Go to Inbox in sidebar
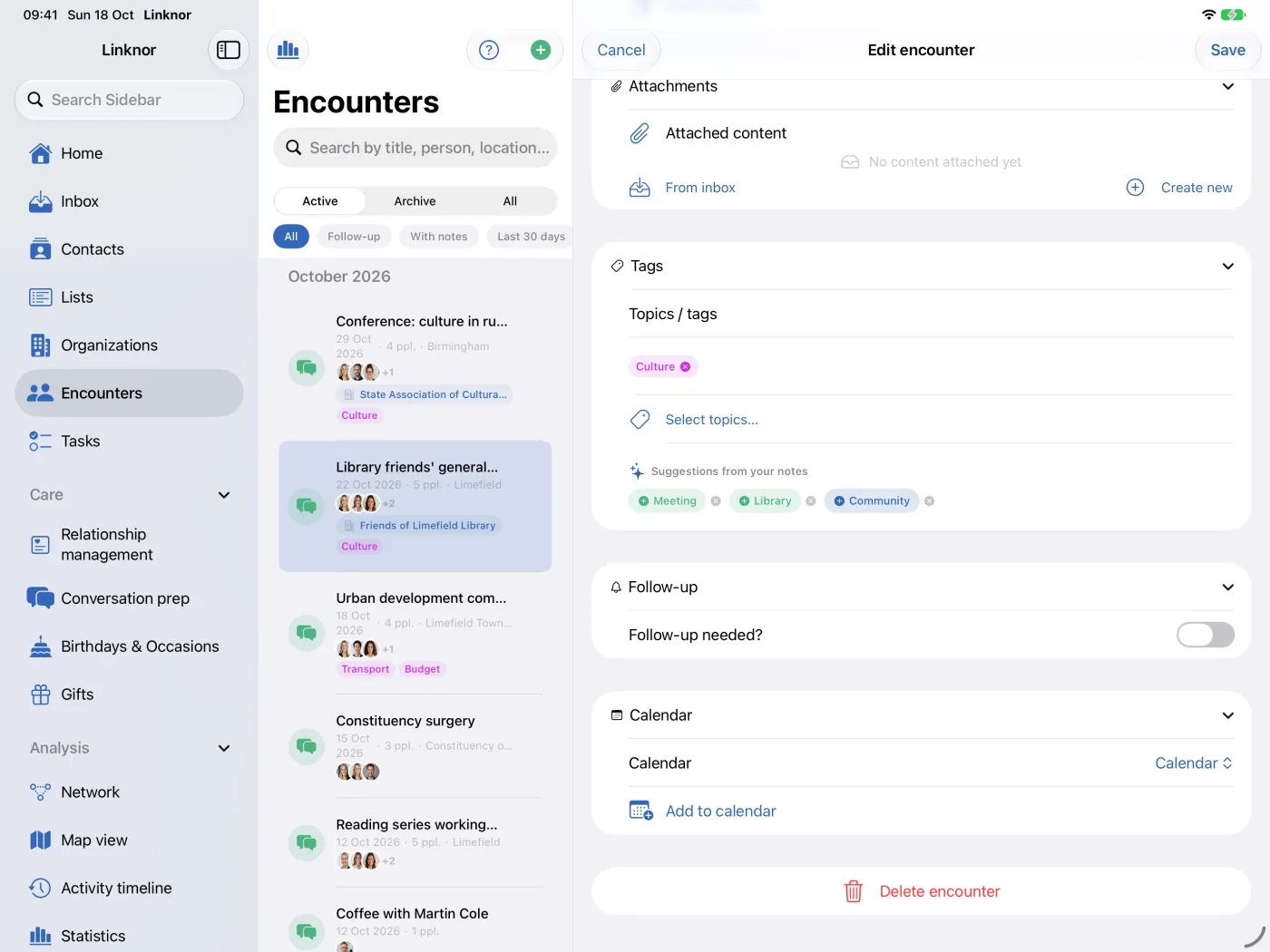The height and width of the screenshot is (952, 1270). tap(129, 201)
